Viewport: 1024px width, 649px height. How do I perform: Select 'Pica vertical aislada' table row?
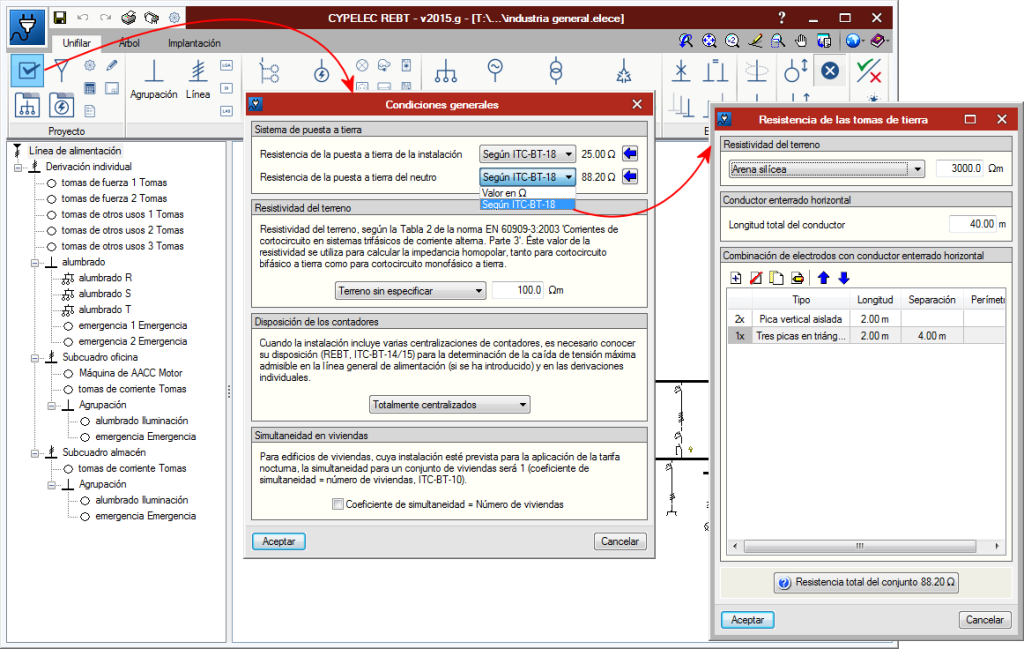tap(866, 319)
